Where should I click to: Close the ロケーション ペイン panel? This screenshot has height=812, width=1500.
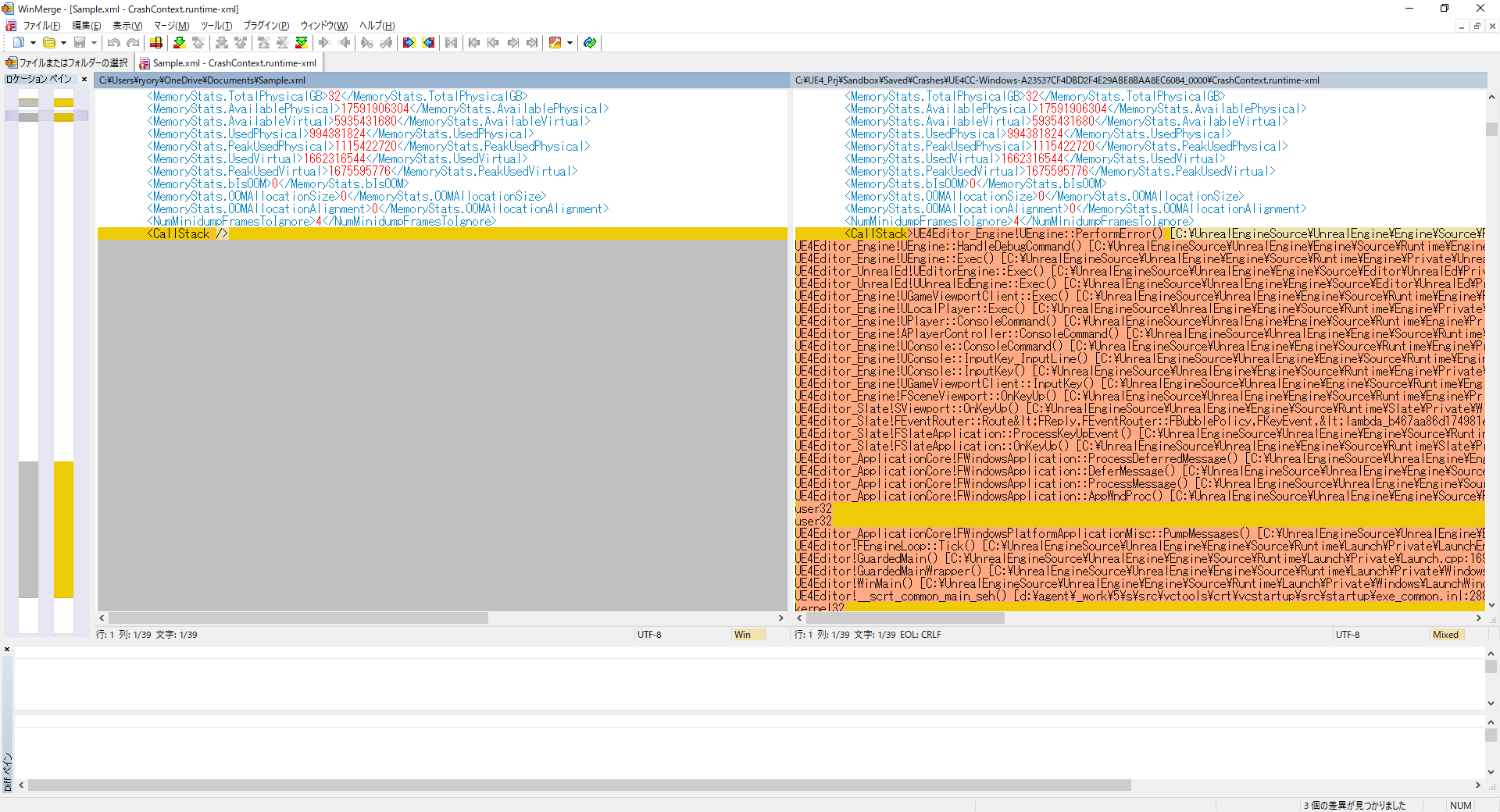tap(84, 78)
